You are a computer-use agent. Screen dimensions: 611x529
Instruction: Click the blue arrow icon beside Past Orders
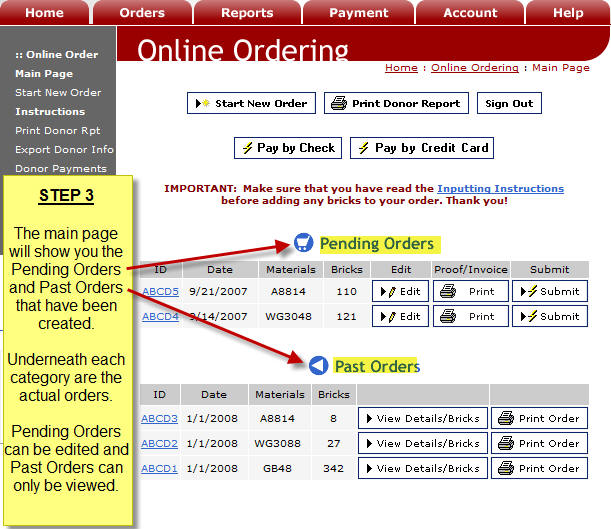pos(318,366)
